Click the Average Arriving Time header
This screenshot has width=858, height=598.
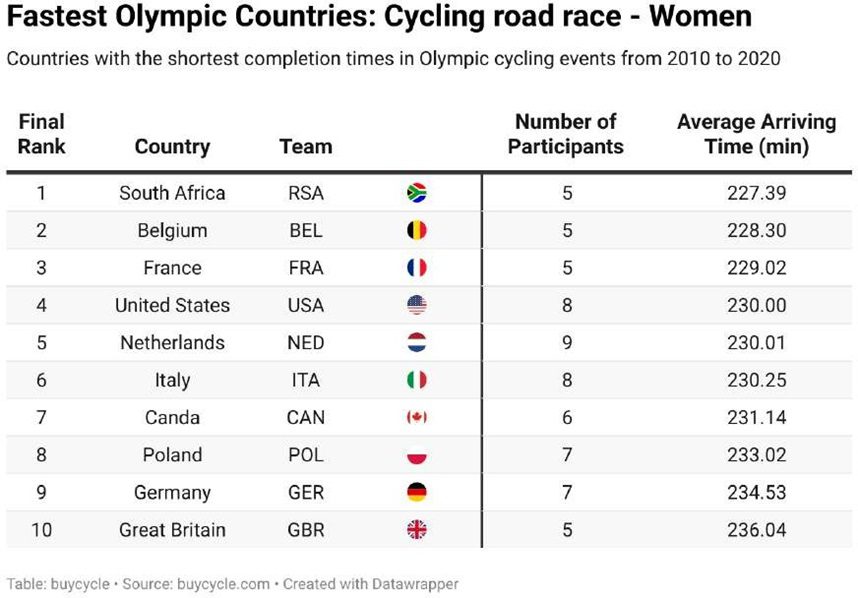(x=756, y=134)
